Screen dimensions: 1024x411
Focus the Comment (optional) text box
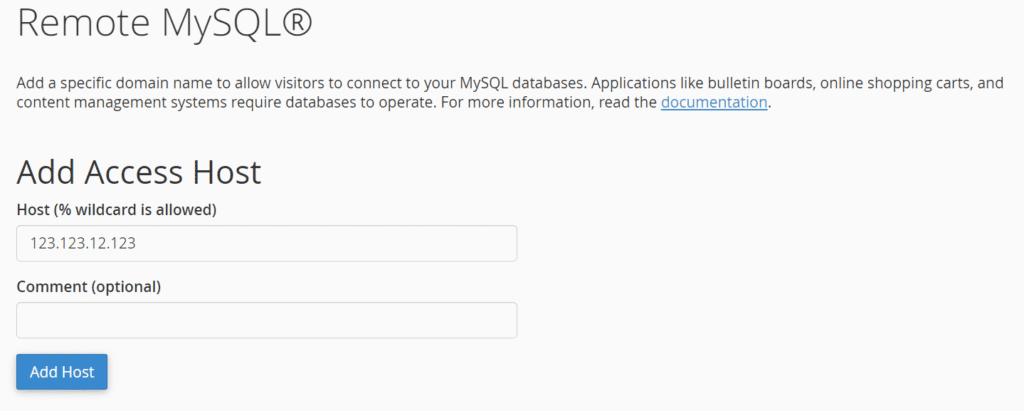[266, 320]
